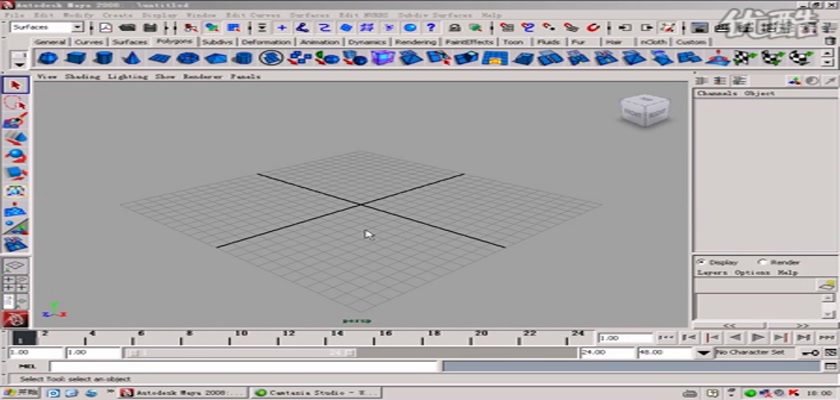Screen dimensions: 840x400
Task: Click the save scene floppy icon
Action: pyautogui.click(x=151, y=27)
